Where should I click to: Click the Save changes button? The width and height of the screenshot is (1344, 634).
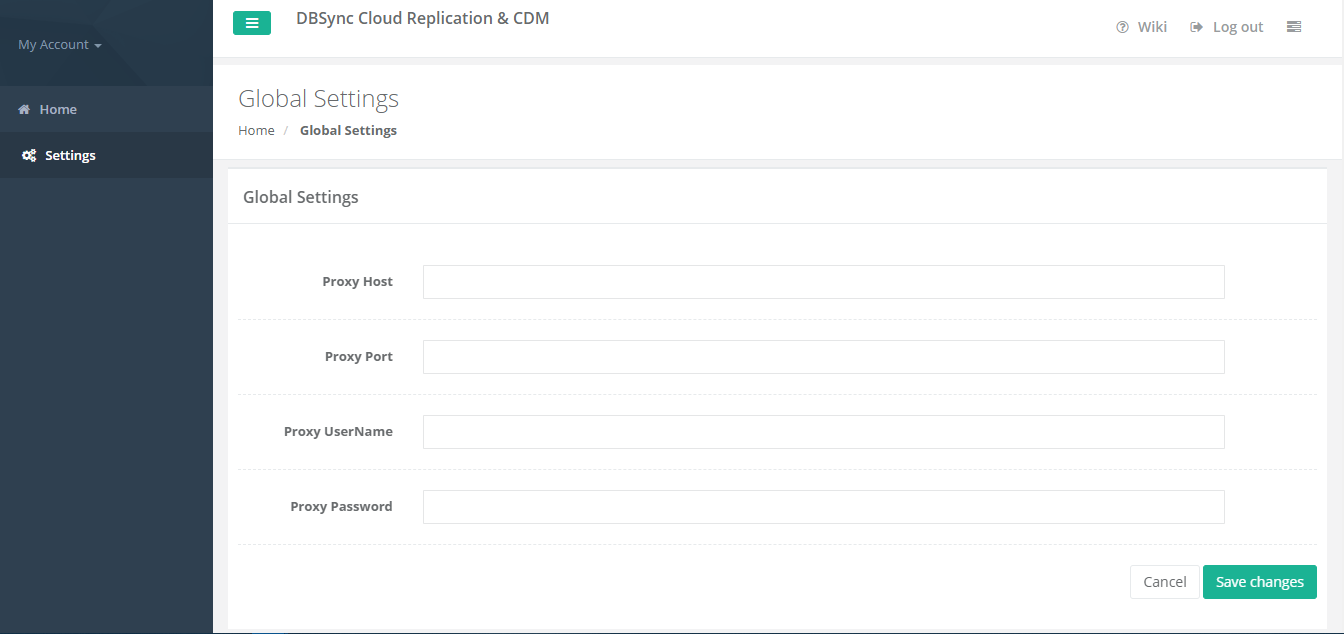tap(1259, 582)
